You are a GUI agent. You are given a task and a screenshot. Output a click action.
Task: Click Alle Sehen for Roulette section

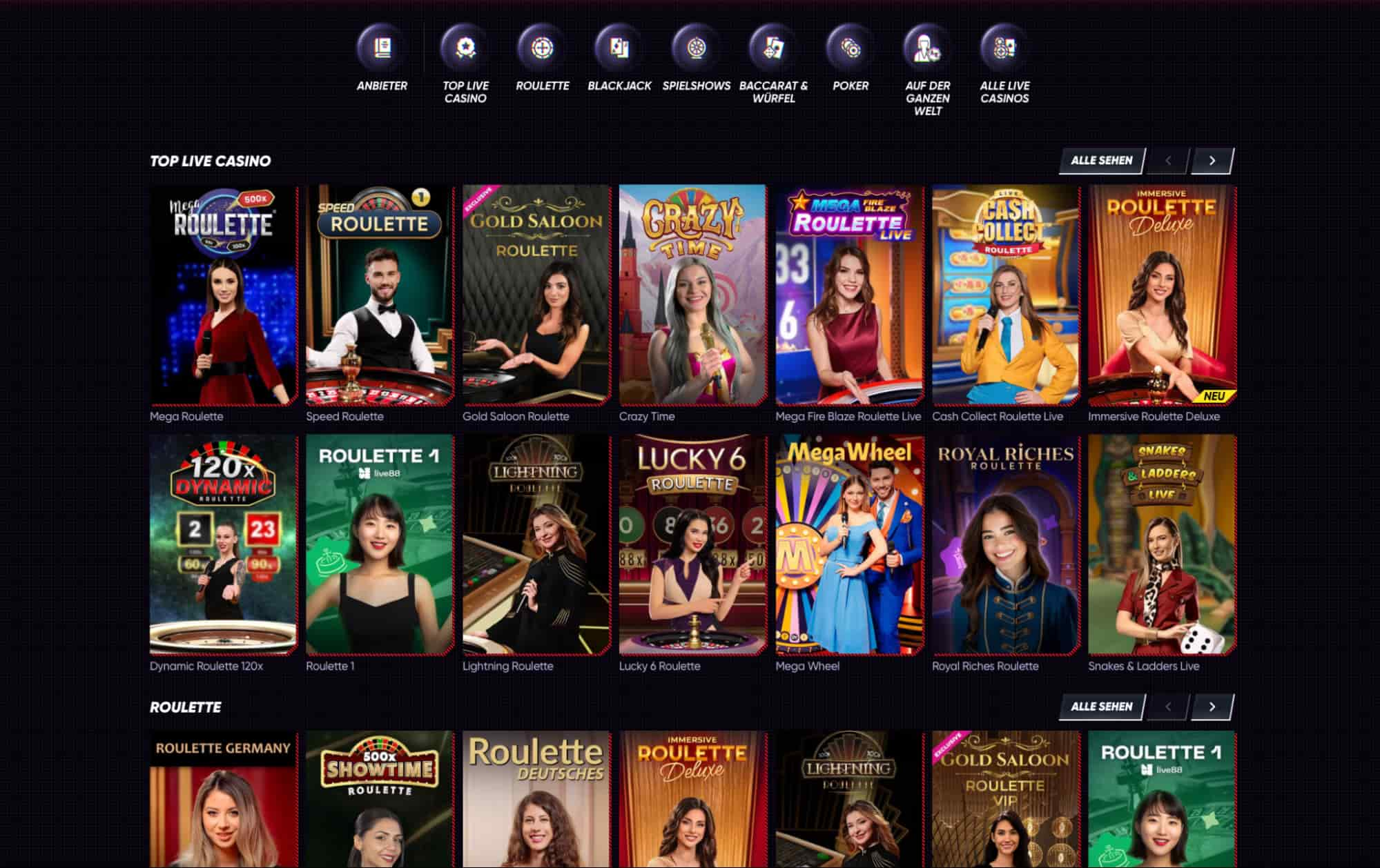(x=1102, y=707)
